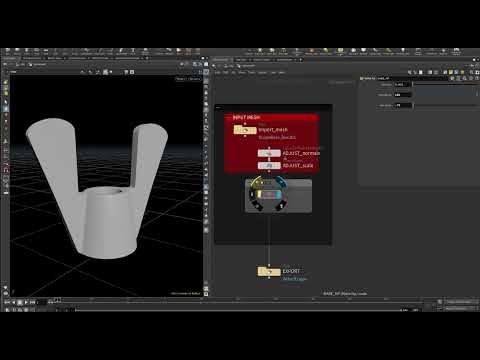
Task: Open the Go menu in network editor
Action: [x=233, y=72]
